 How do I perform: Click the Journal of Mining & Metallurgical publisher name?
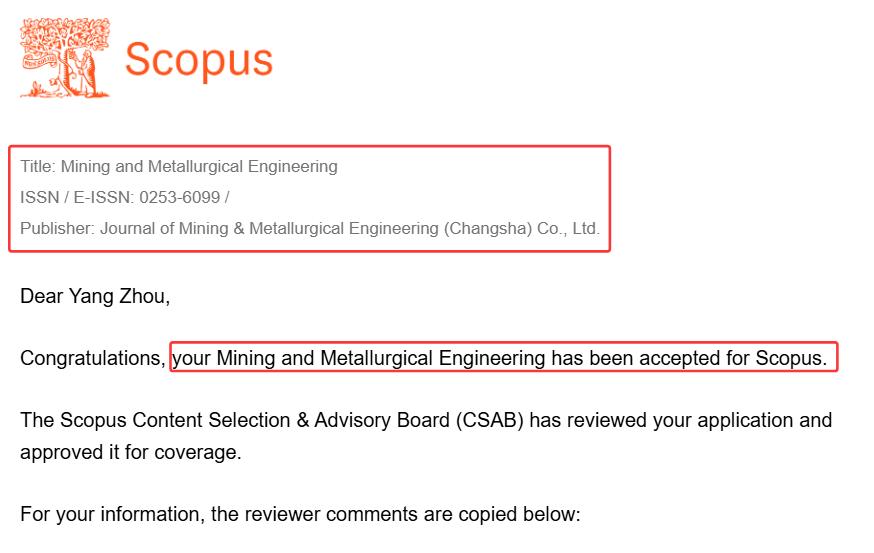[269, 228]
